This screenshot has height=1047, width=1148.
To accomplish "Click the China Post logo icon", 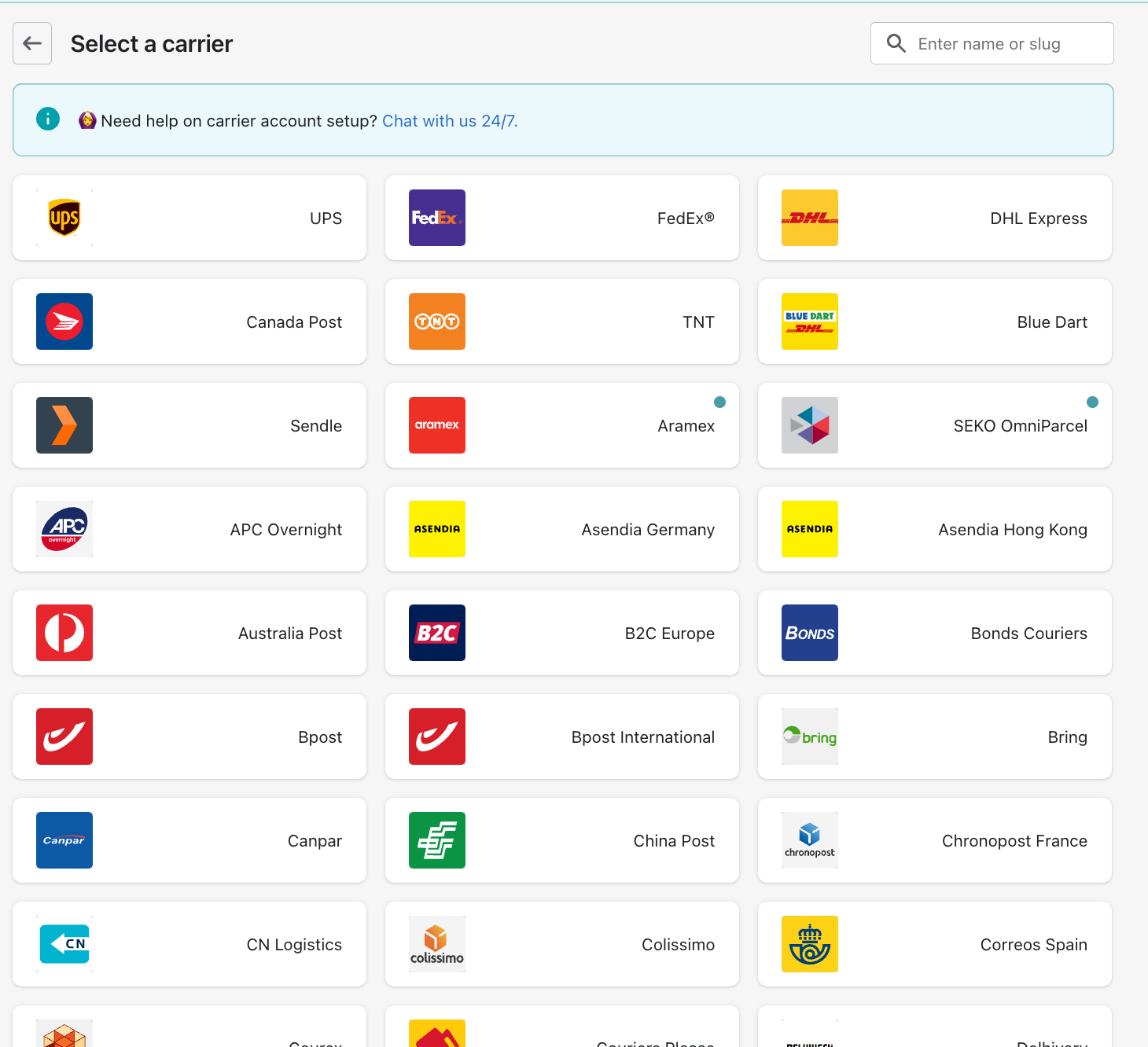I will tap(437, 840).
